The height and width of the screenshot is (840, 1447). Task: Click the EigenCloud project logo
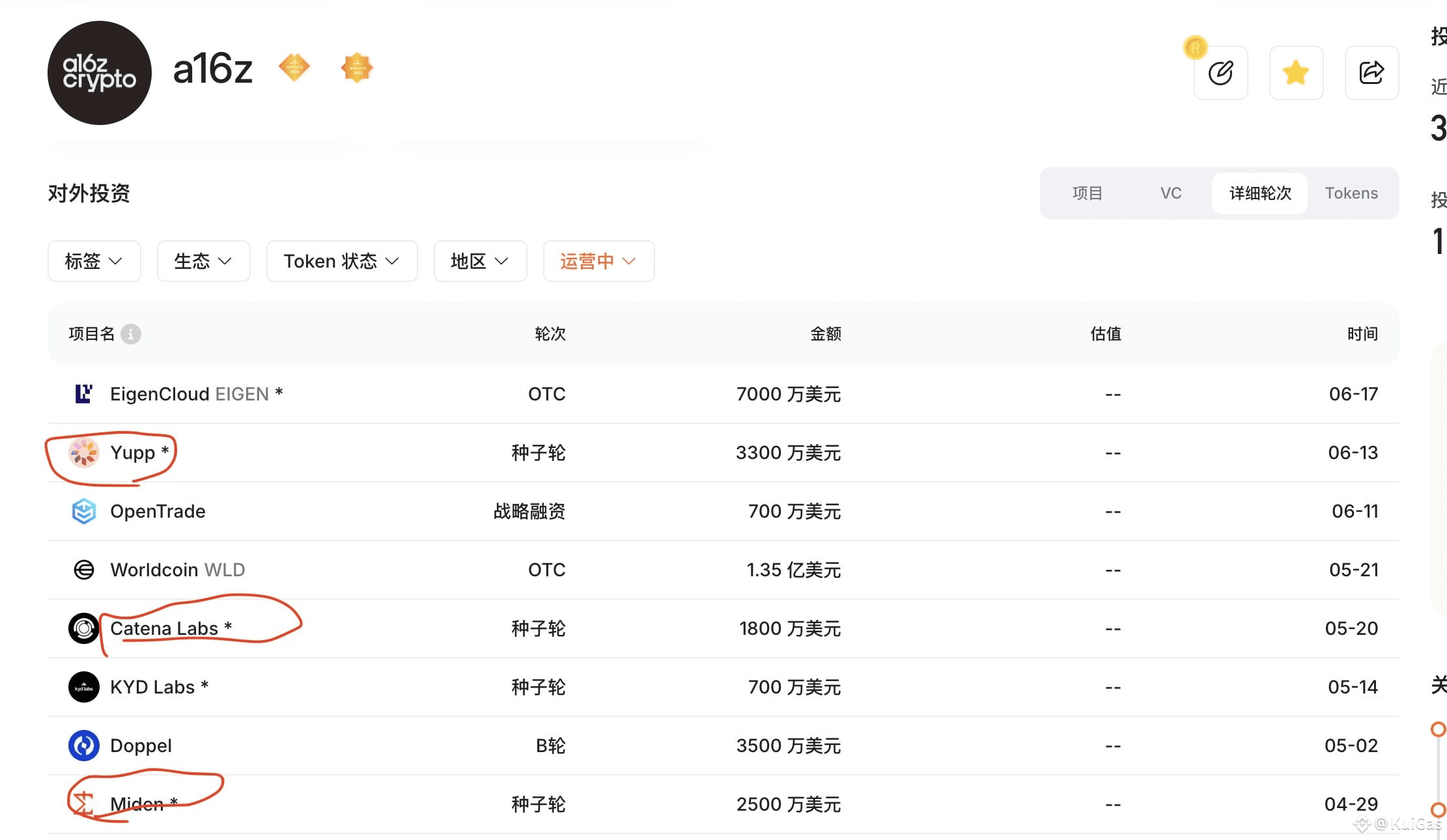tap(83, 394)
